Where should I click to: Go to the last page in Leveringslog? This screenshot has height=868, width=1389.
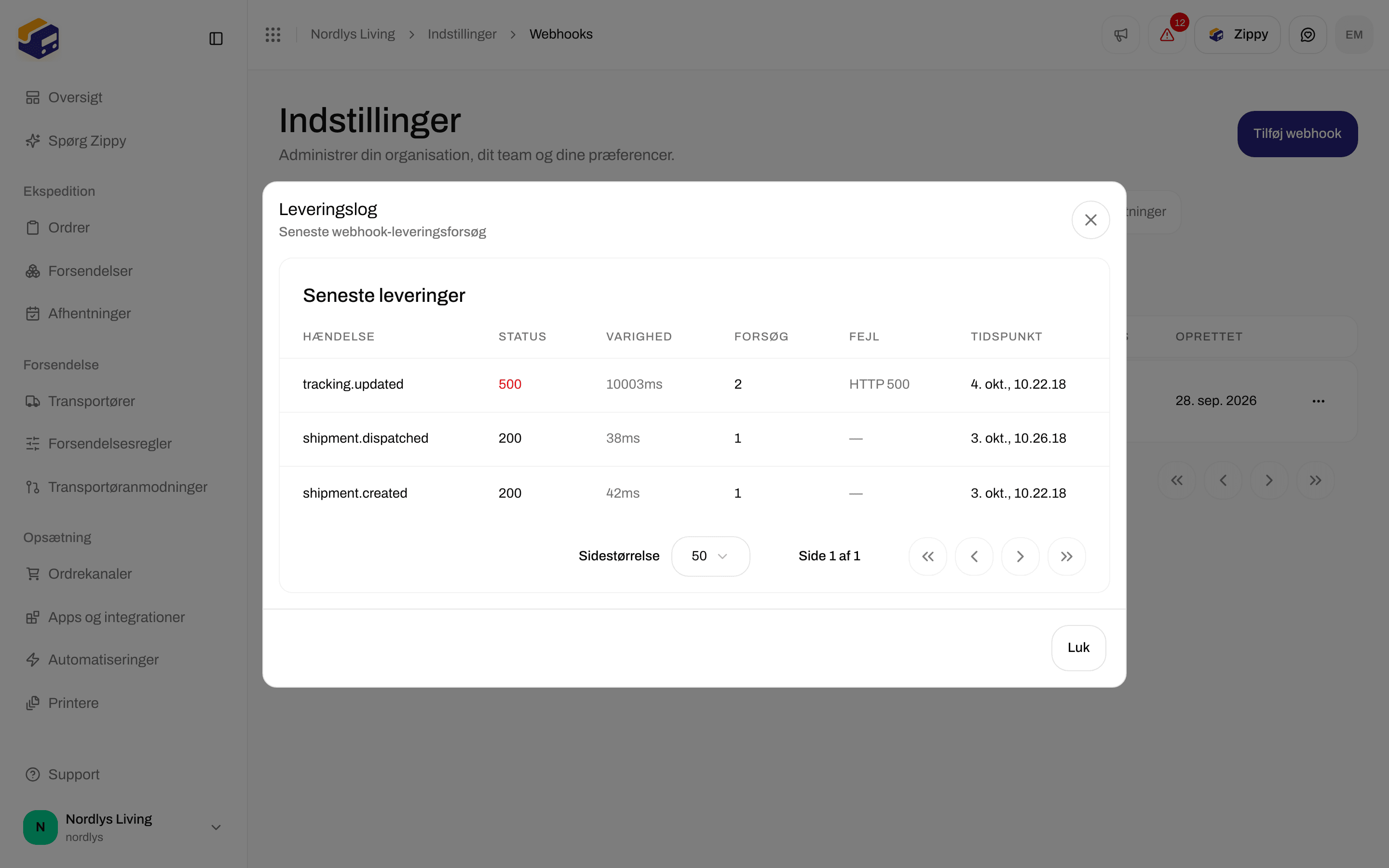(1066, 556)
